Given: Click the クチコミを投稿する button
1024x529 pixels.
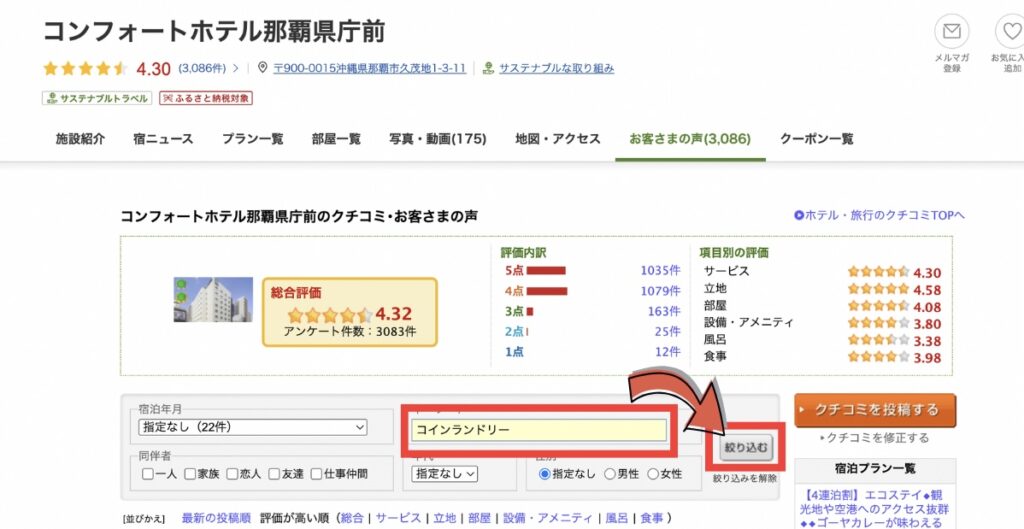Looking at the screenshot, I should point(875,409).
